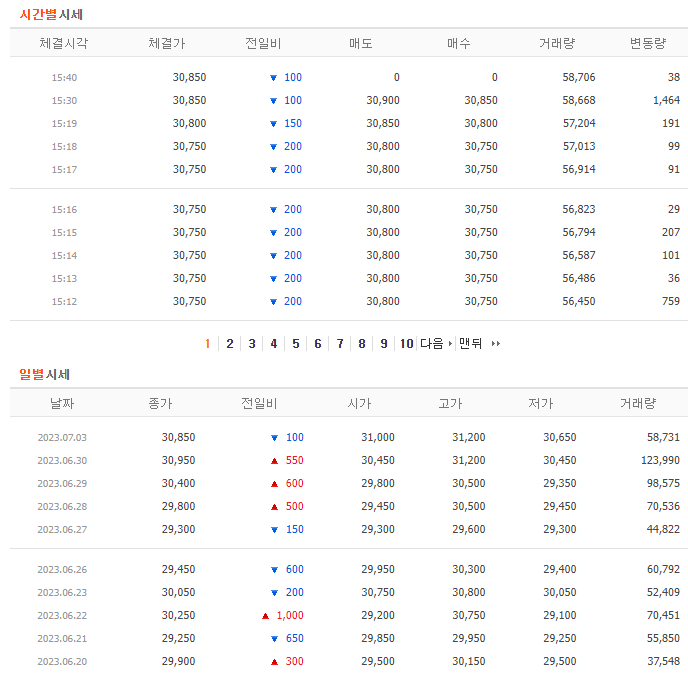Select the 15:15 time cell

coord(64,233)
